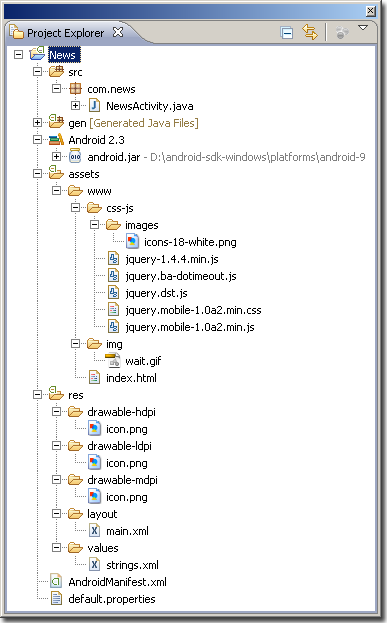The height and width of the screenshot is (623, 387).
Task: Select 'index.html' file name
Action: point(131,378)
